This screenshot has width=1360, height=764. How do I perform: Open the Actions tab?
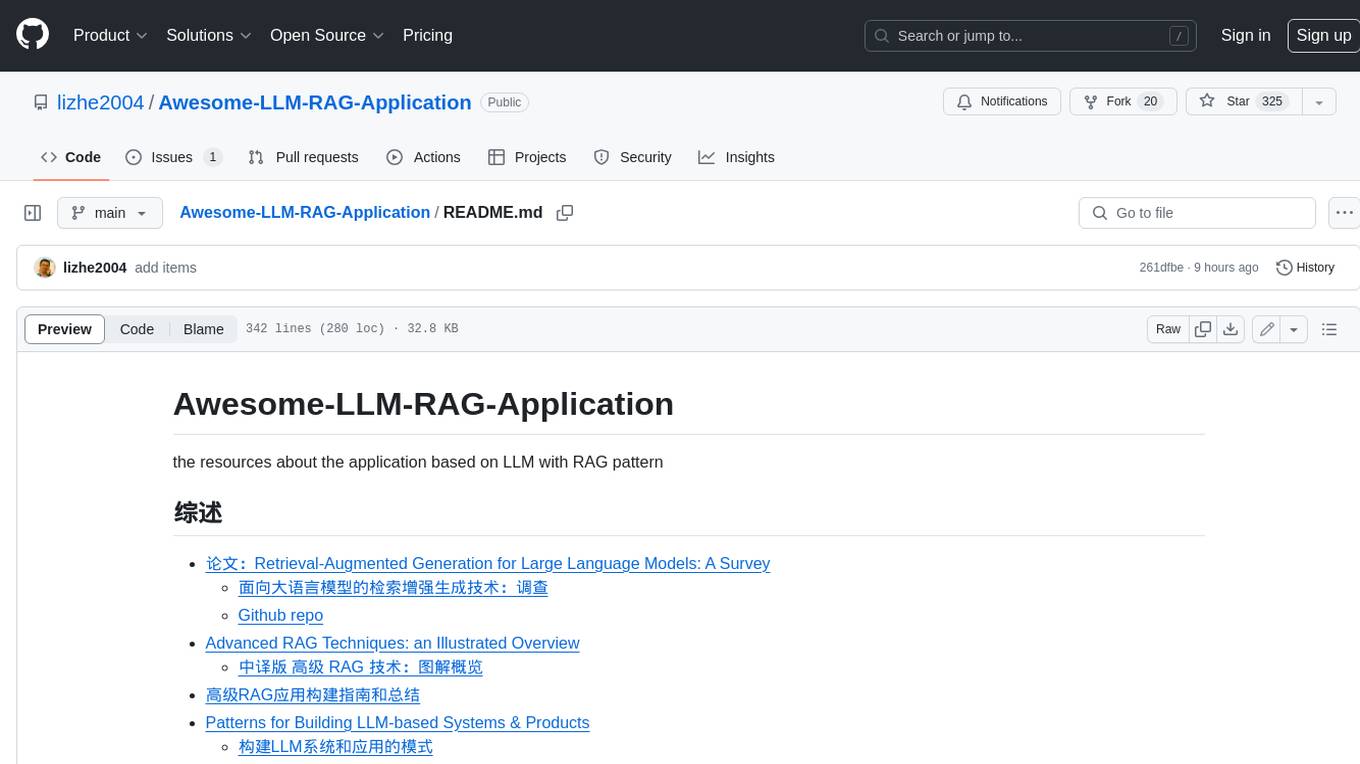(x=424, y=157)
